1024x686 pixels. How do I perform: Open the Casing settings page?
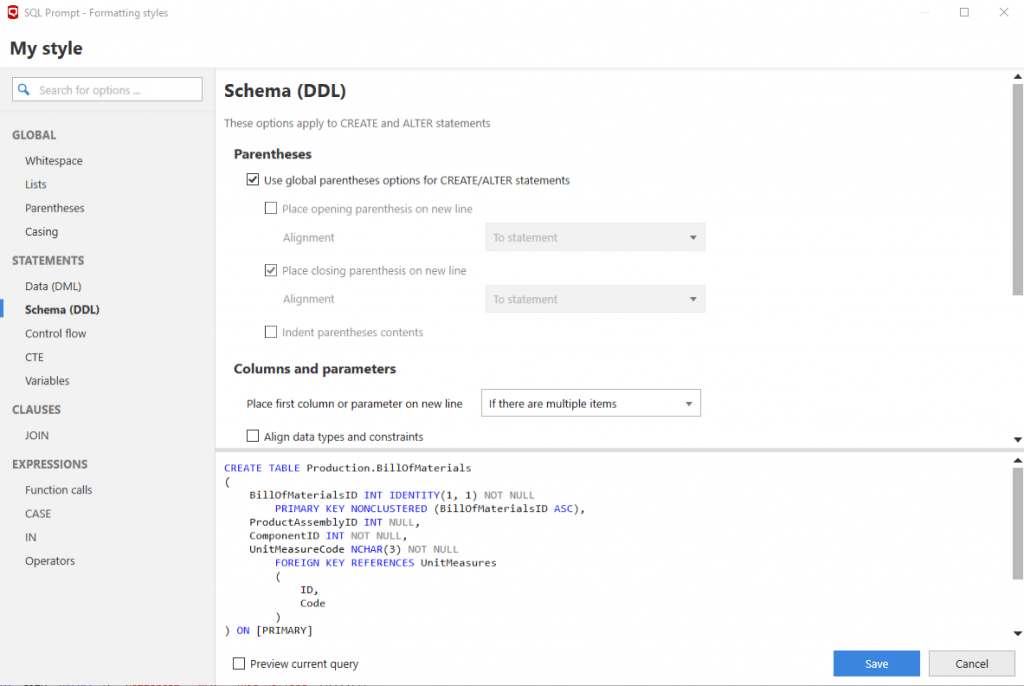[41, 231]
